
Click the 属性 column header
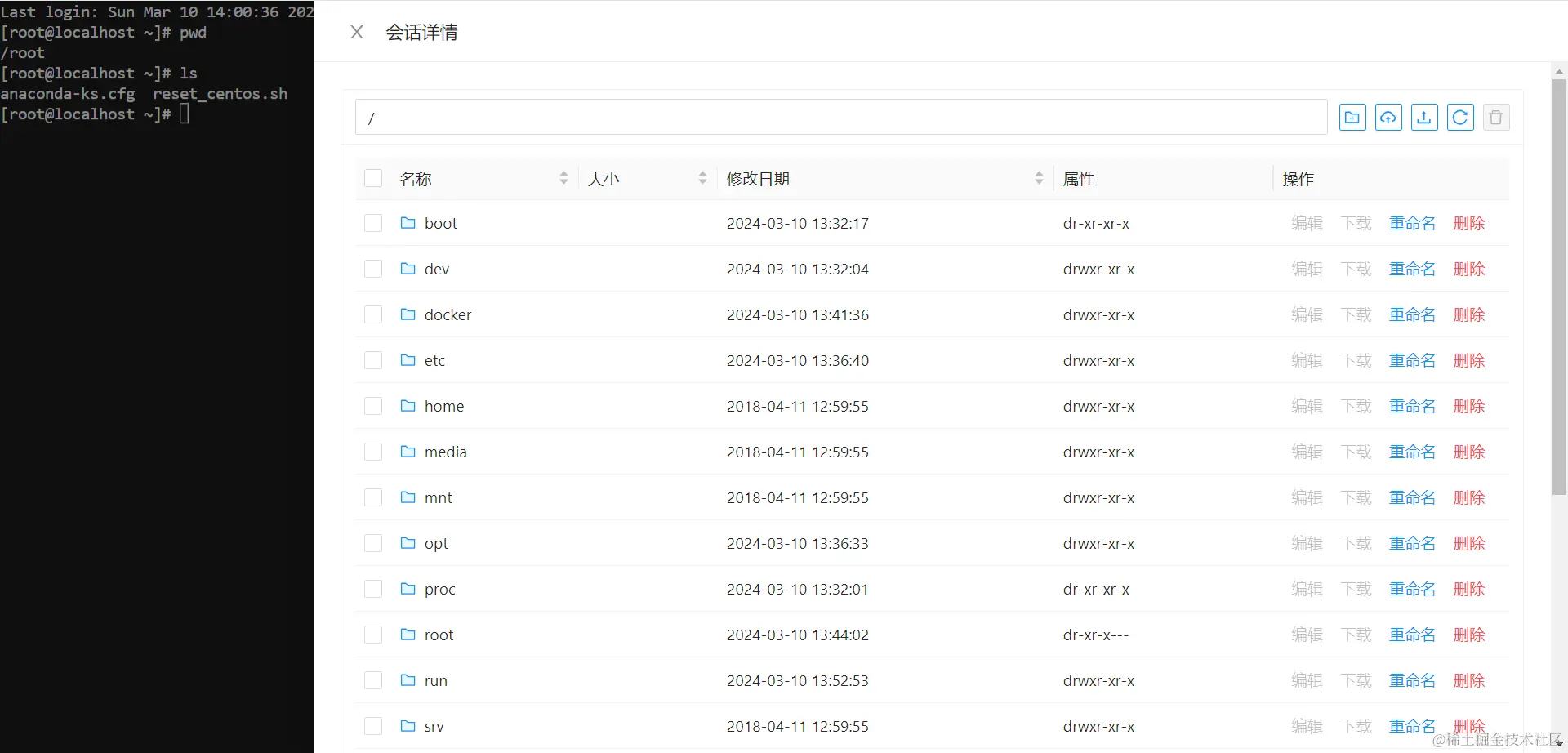[1079, 178]
